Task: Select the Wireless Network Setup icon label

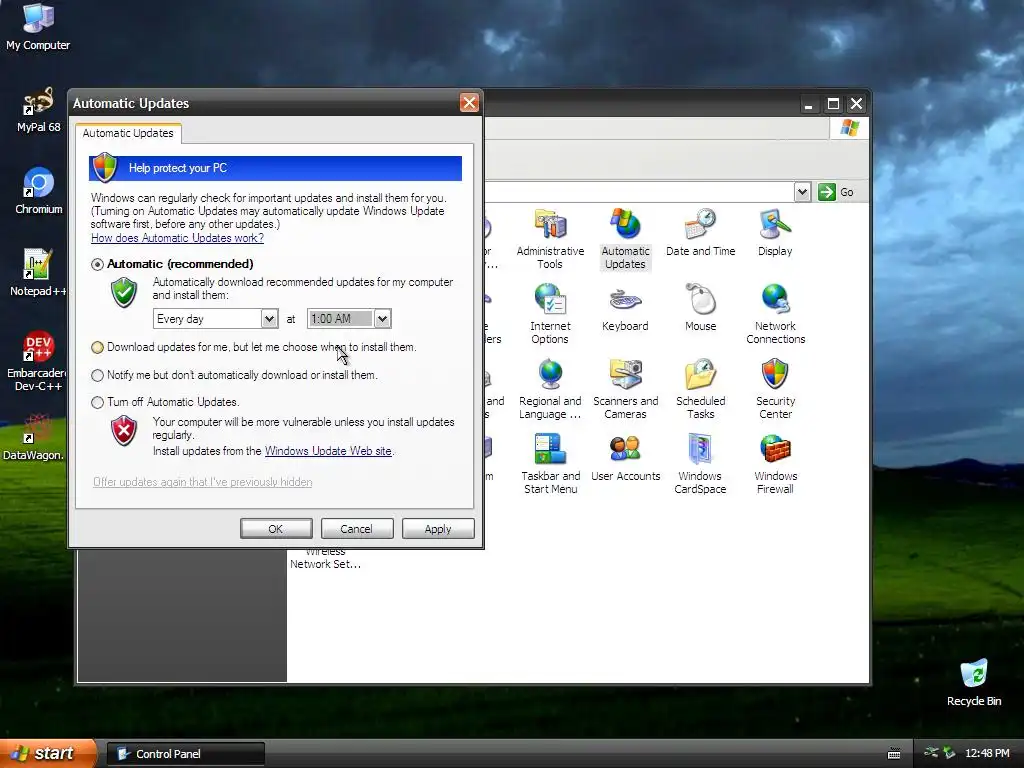Action: (x=325, y=558)
